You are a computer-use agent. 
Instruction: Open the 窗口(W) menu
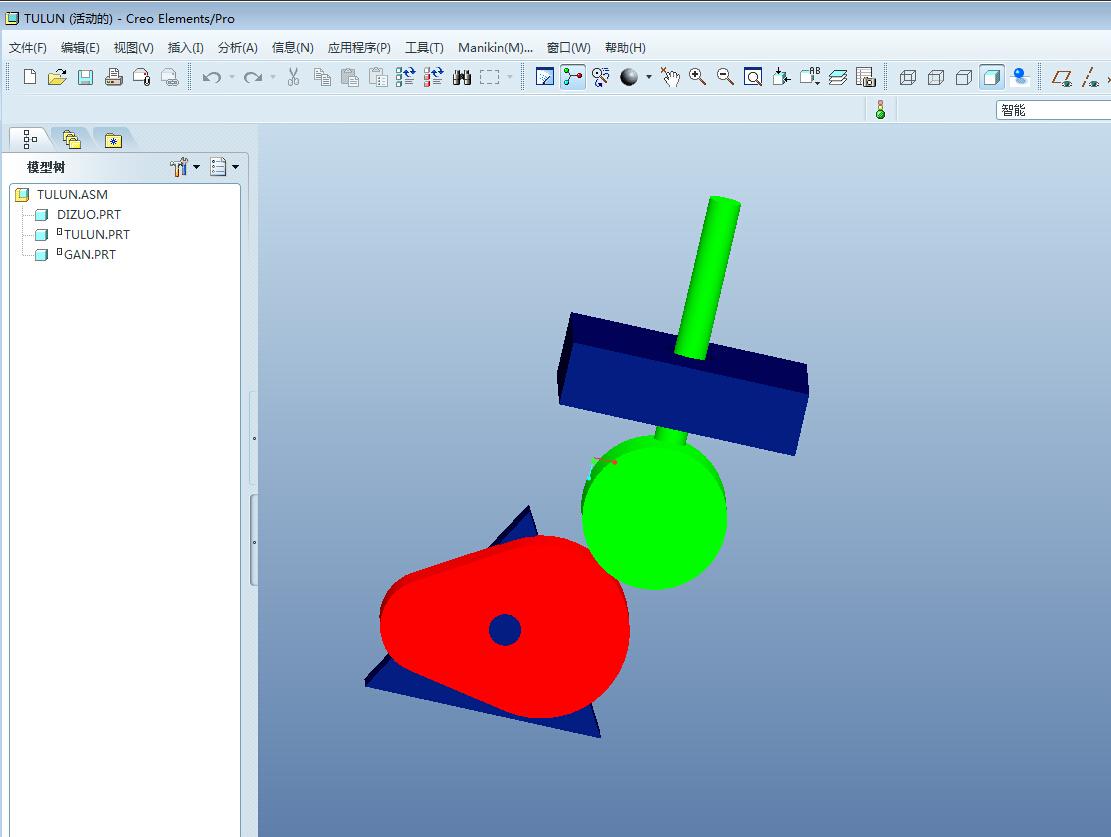coord(568,47)
